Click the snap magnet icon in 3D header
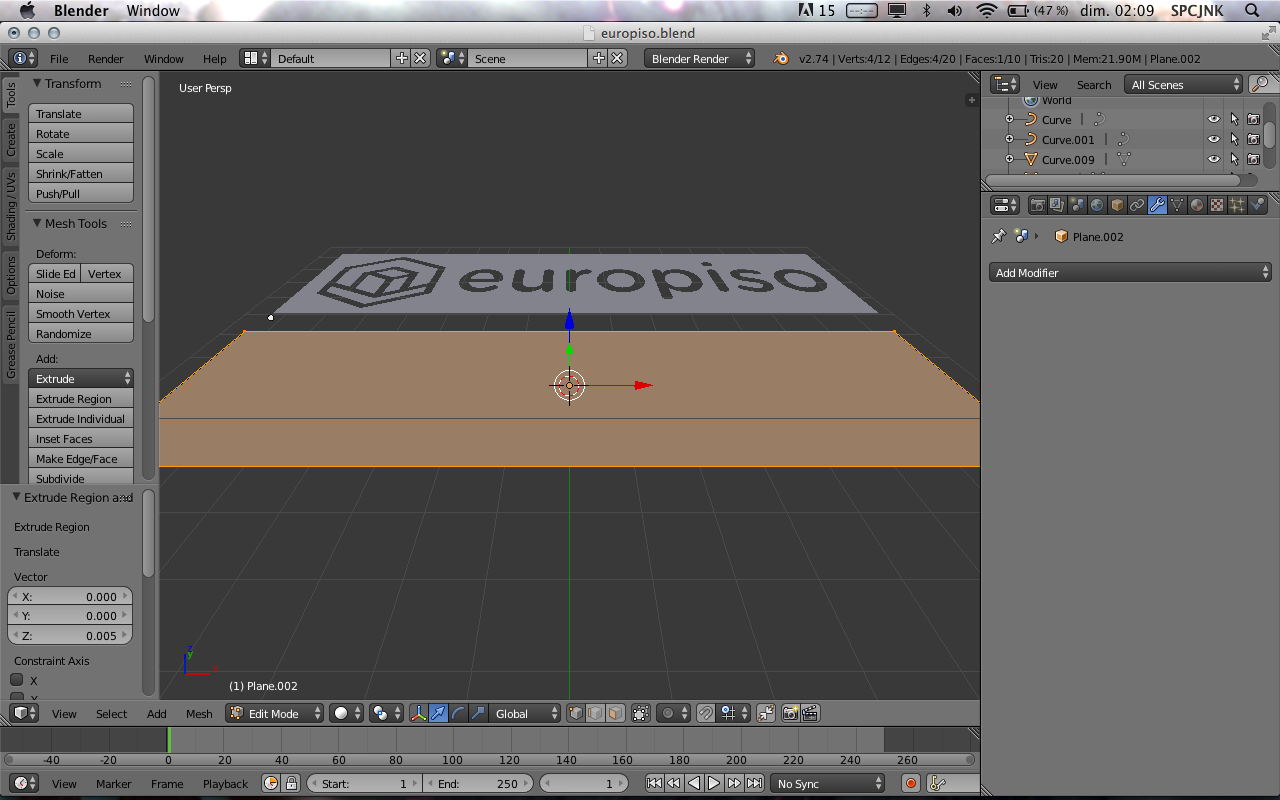The height and width of the screenshot is (800, 1280). click(705, 713)
